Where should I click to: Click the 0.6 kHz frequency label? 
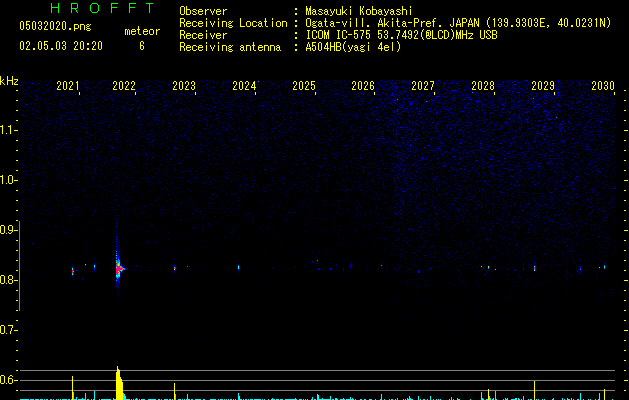[x=8, y=380]
